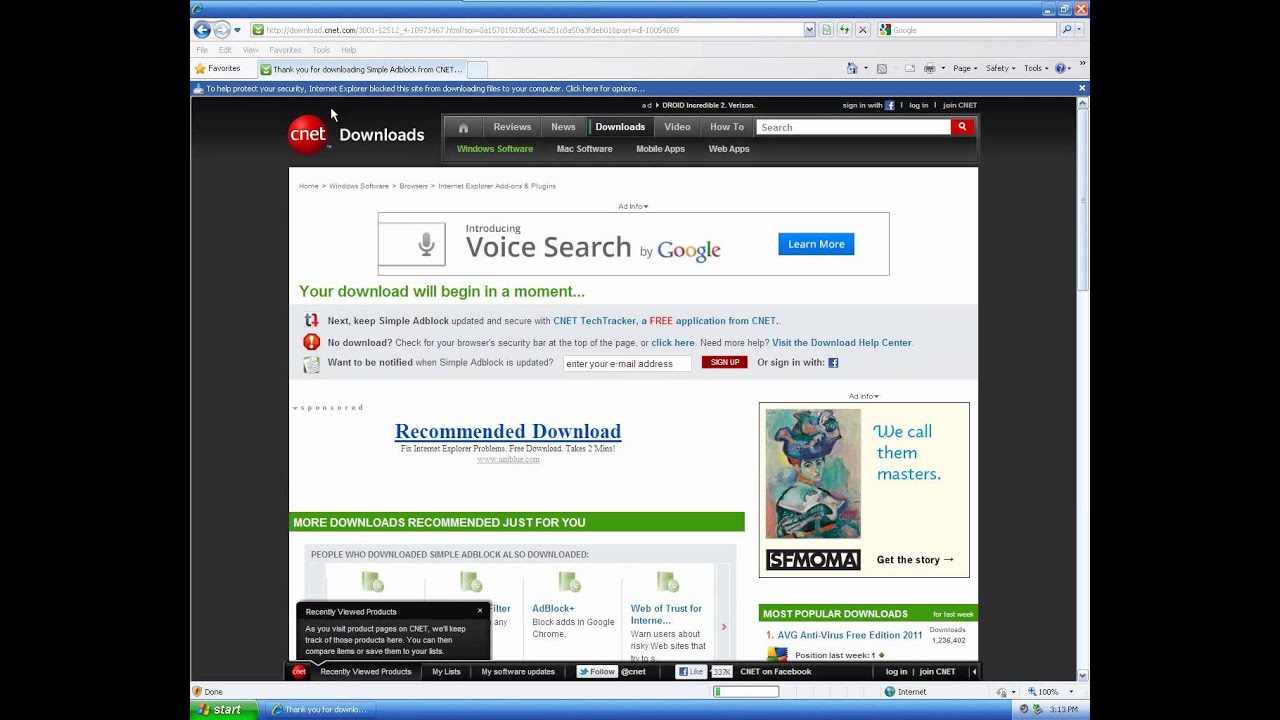1280x720 pixels.
Task: Open the search provider dropdown arrow
Action: click(1078, 30)
